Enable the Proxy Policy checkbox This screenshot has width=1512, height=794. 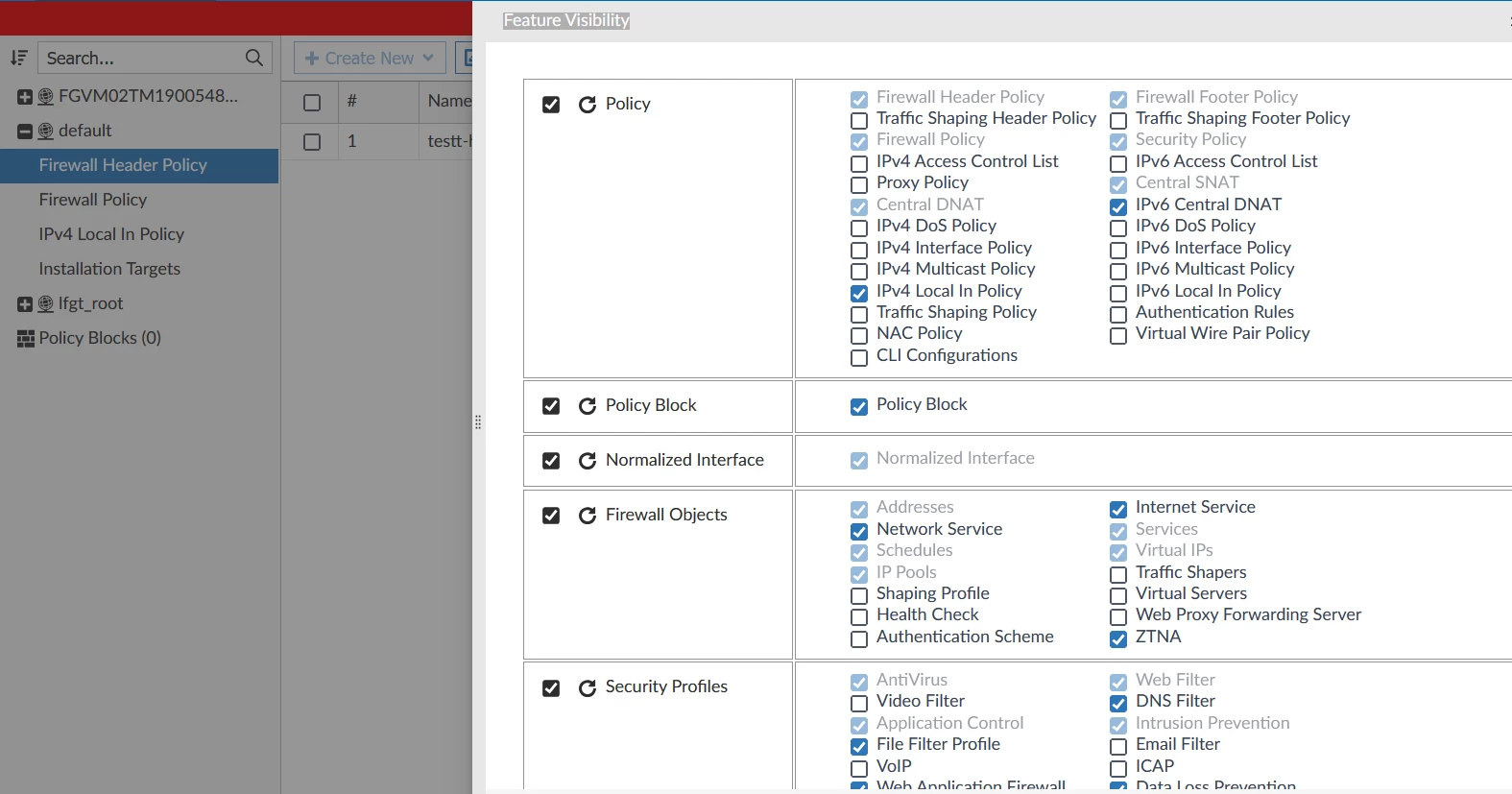859,184
